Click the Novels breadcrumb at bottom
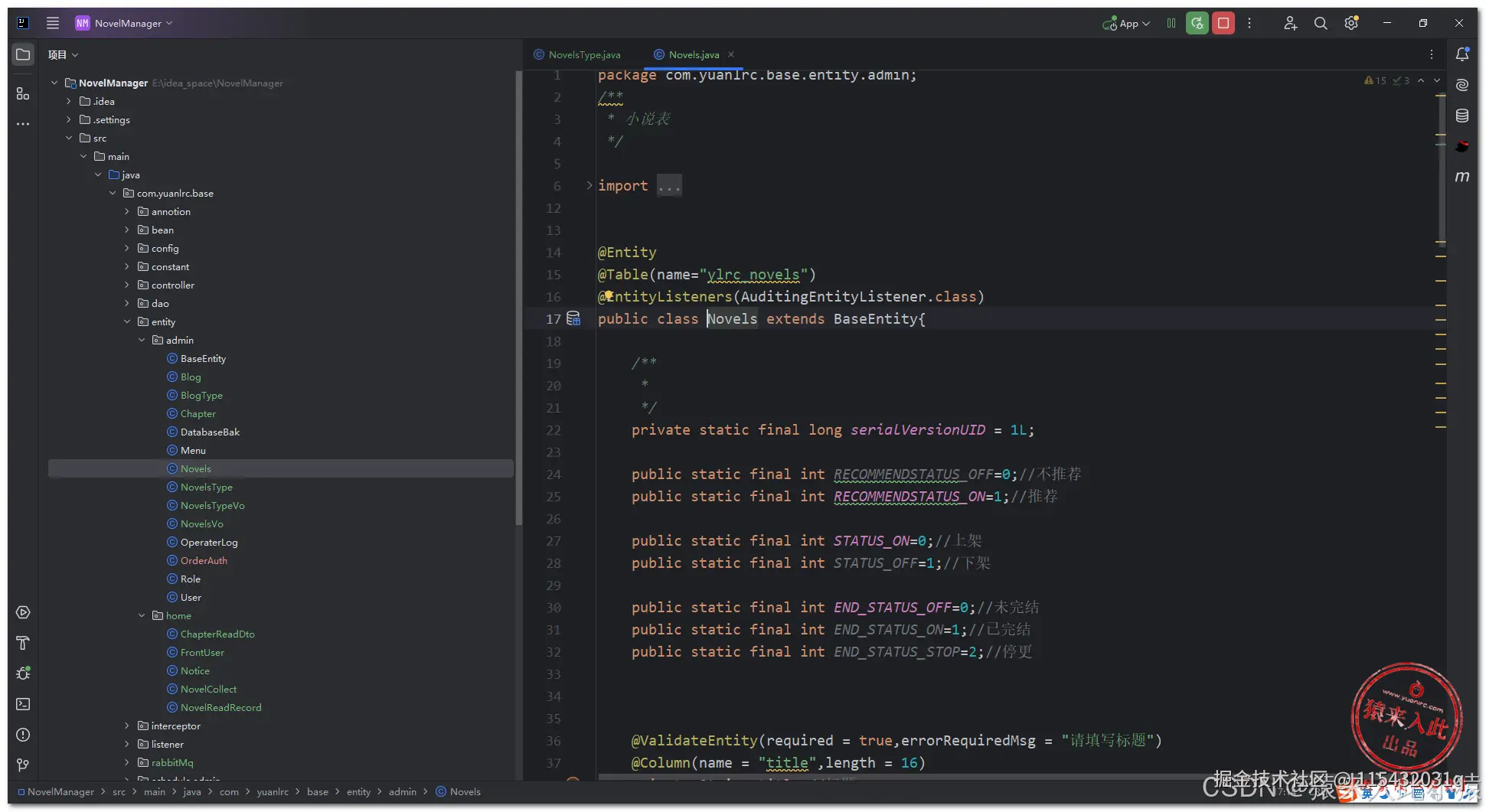1486x812 pixels. coord(458,791)
